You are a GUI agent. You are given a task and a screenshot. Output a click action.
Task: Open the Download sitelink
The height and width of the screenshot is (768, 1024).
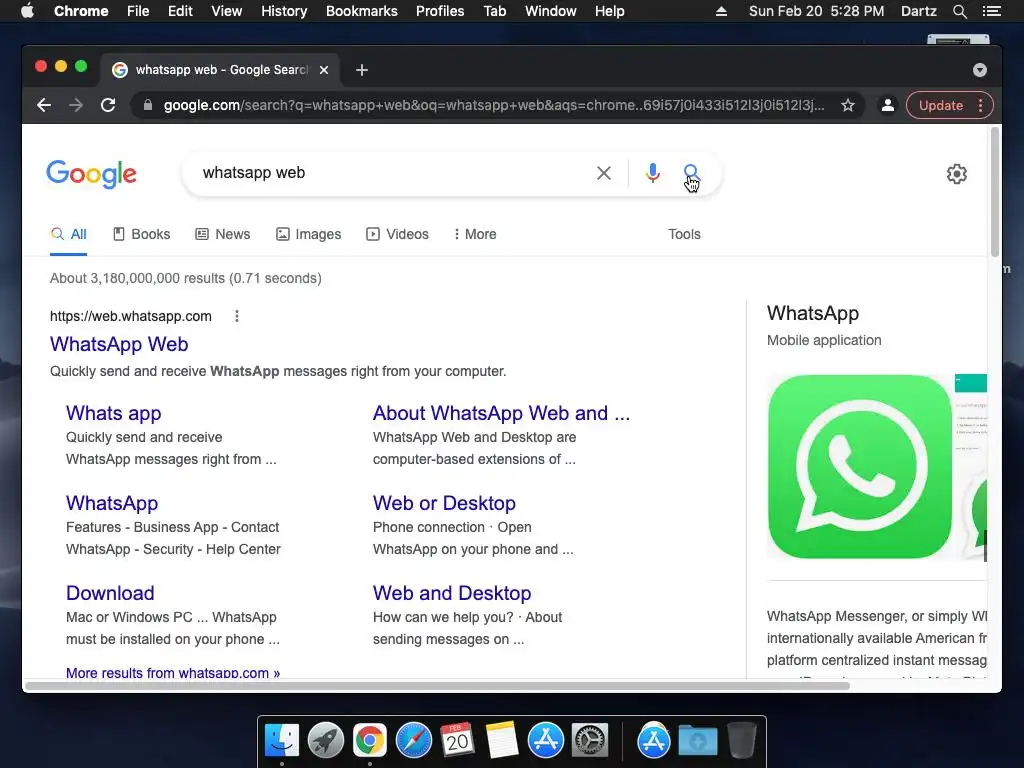110,593
